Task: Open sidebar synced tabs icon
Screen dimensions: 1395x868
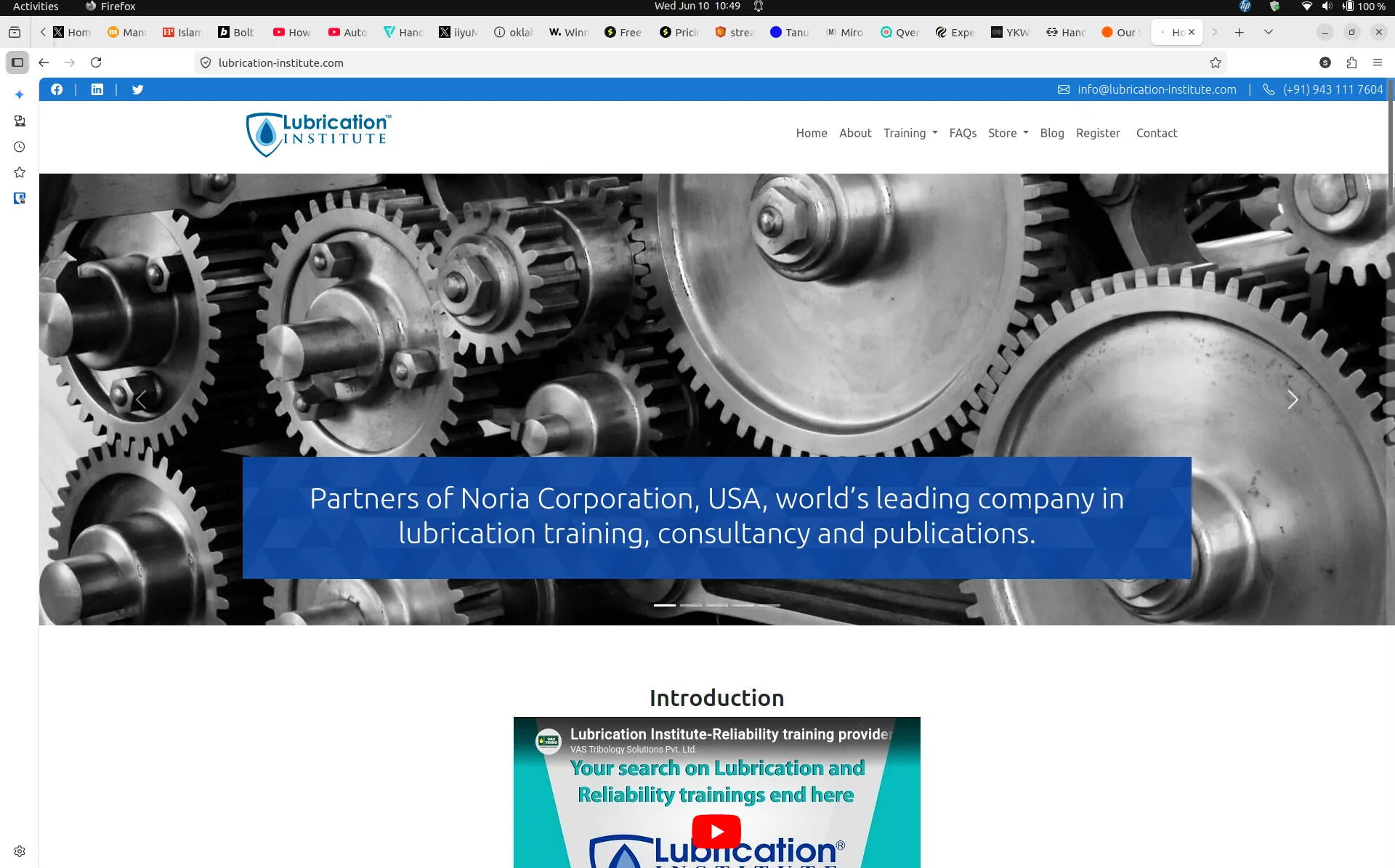Action: point(20,121)
